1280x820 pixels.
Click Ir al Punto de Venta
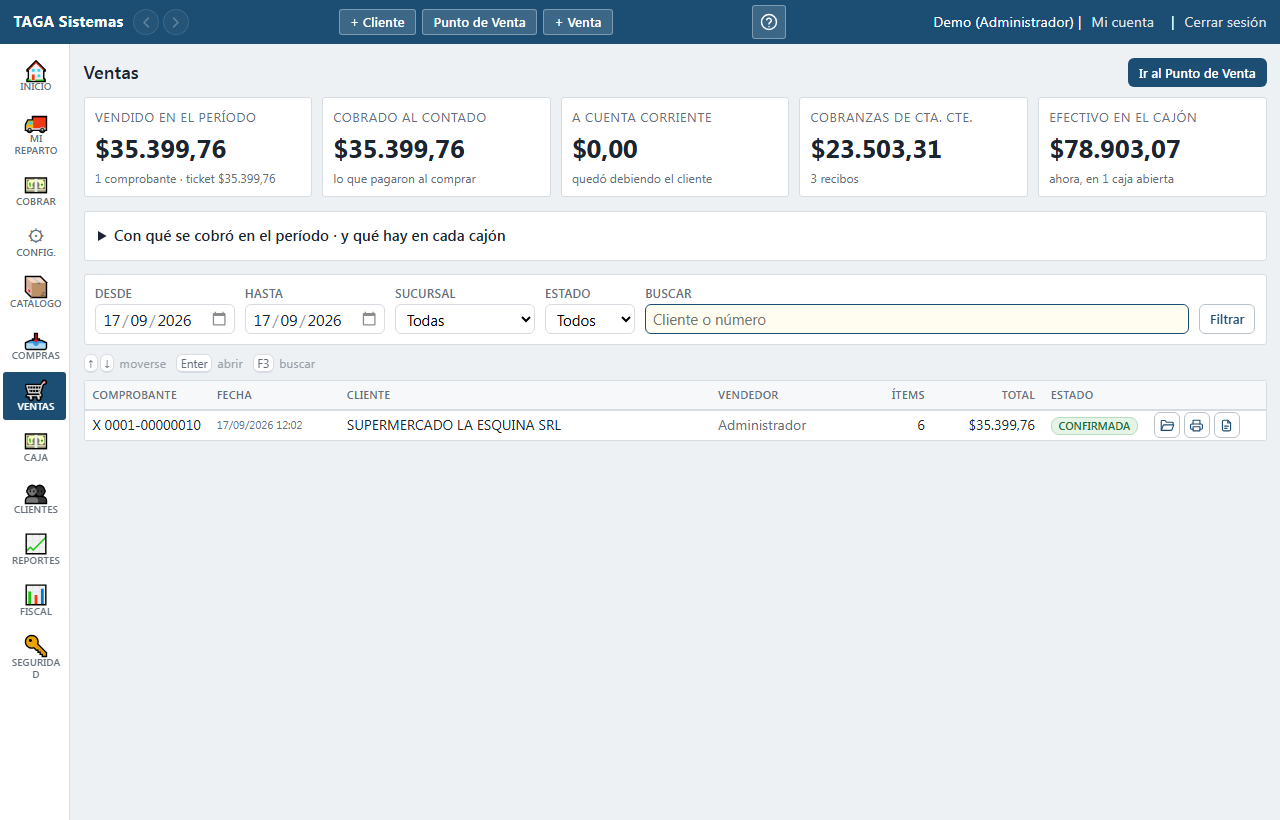1197,73
